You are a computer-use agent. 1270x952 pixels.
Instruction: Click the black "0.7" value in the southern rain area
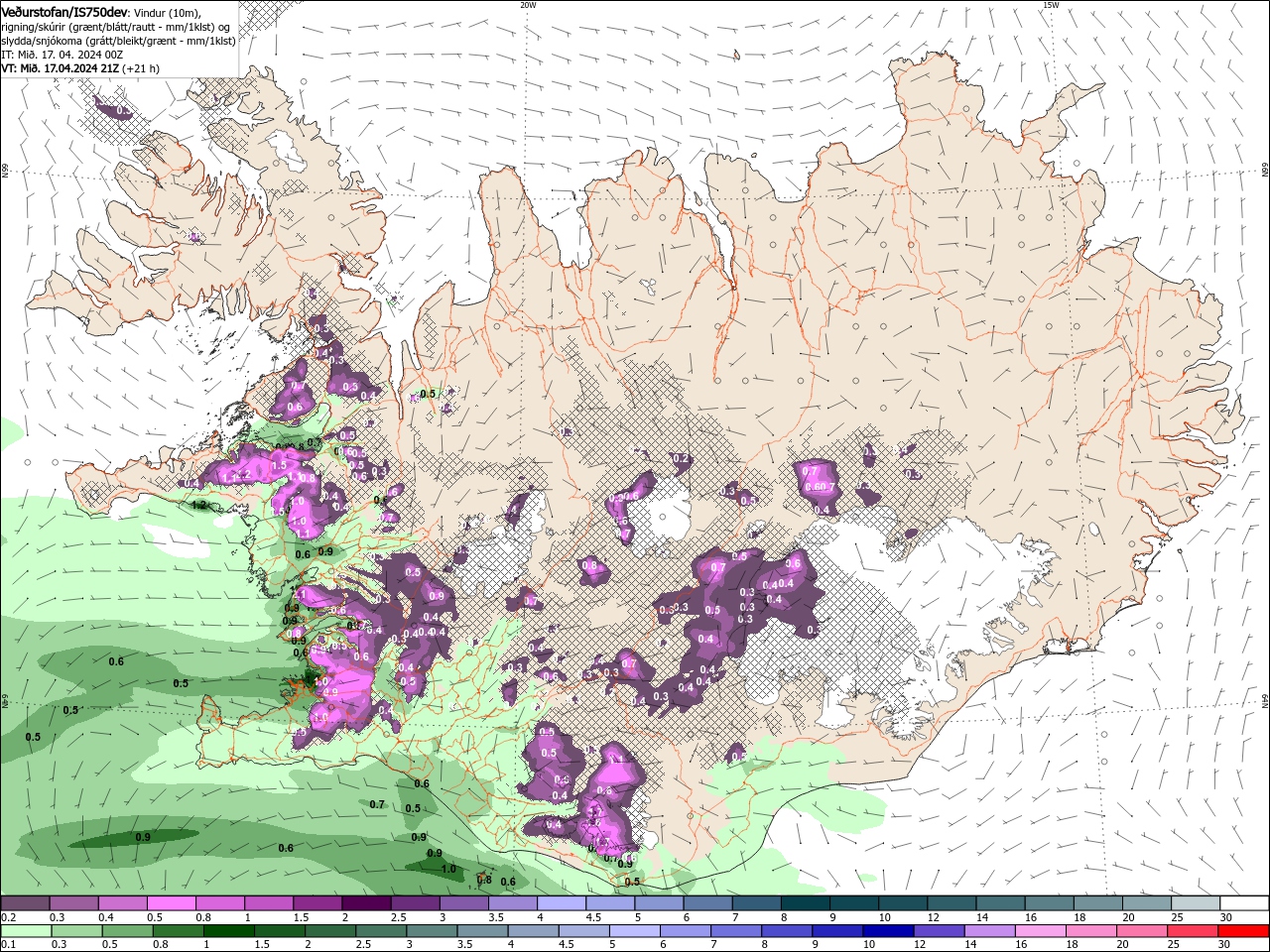coord(377,804)
